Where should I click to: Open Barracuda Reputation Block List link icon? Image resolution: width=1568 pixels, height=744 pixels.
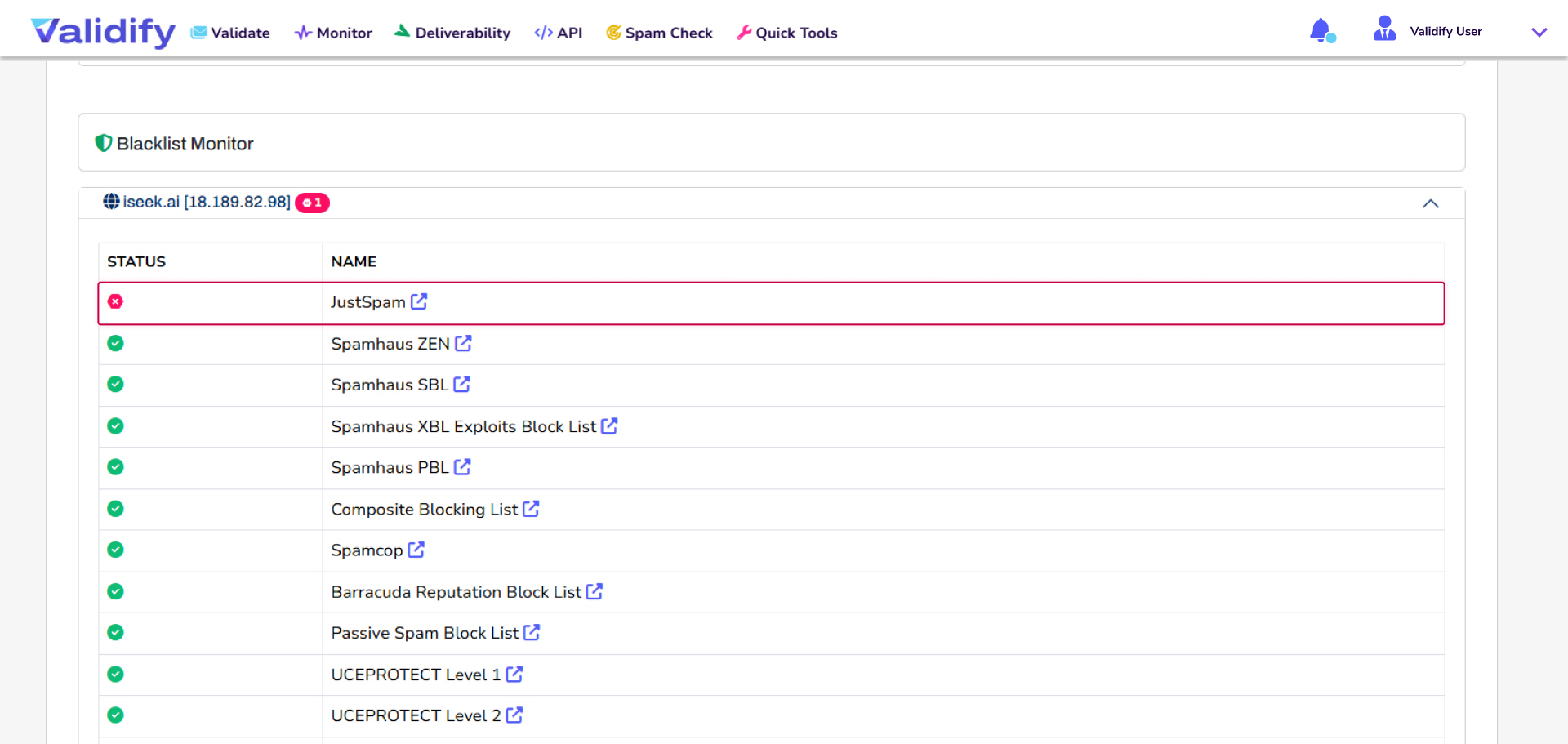click(x=595, y=591)
